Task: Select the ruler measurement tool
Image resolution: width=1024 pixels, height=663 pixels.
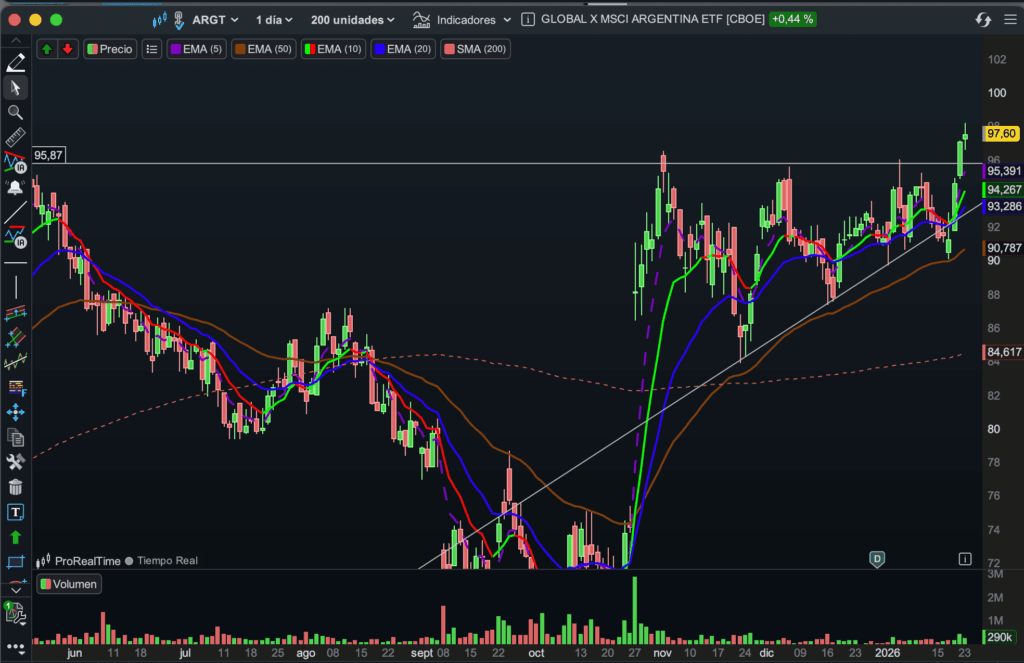Action: (x=15, y=138)
